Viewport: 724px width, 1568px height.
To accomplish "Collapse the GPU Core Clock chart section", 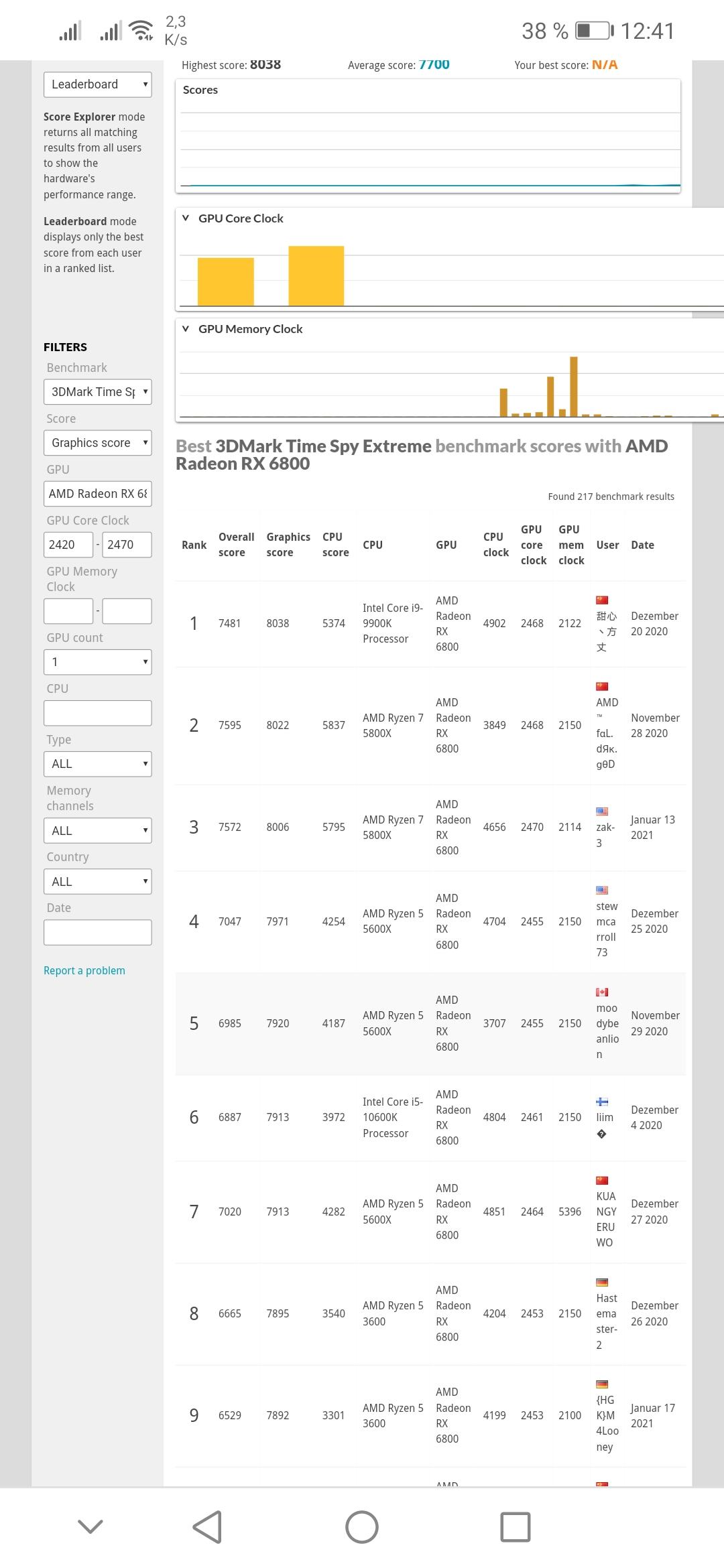I will 186,218.
